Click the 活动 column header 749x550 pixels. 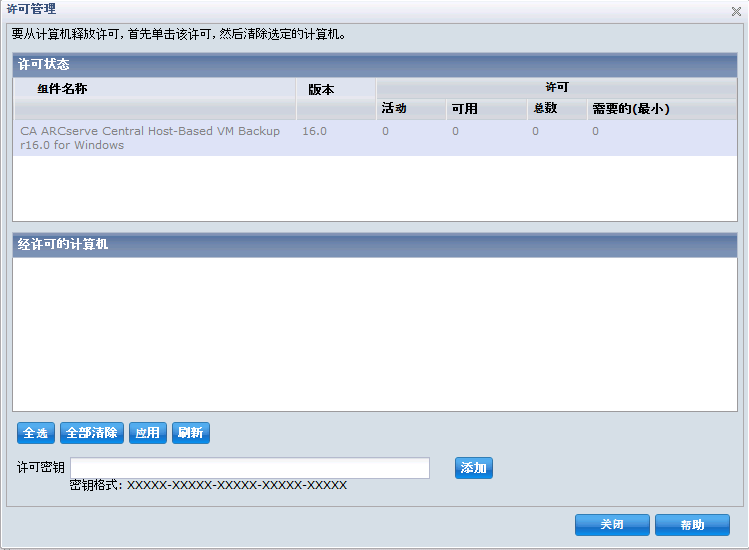pos(411,109)
